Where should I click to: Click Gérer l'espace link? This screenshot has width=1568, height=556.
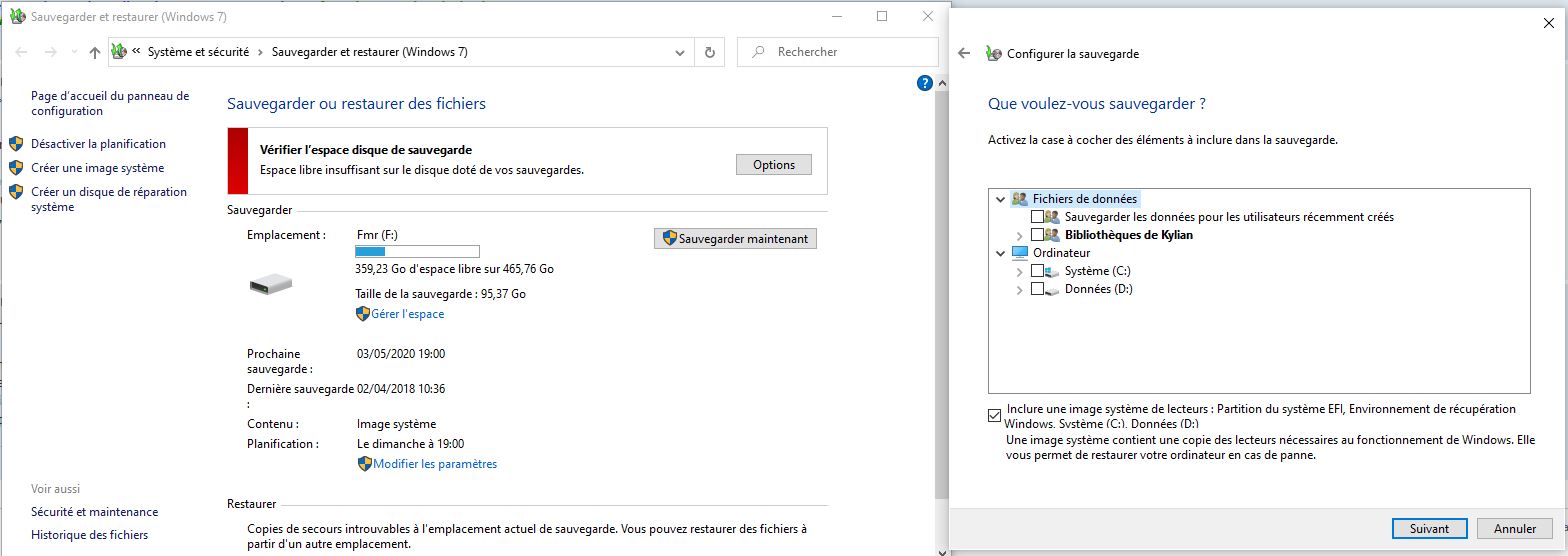[x=407, y=314]
